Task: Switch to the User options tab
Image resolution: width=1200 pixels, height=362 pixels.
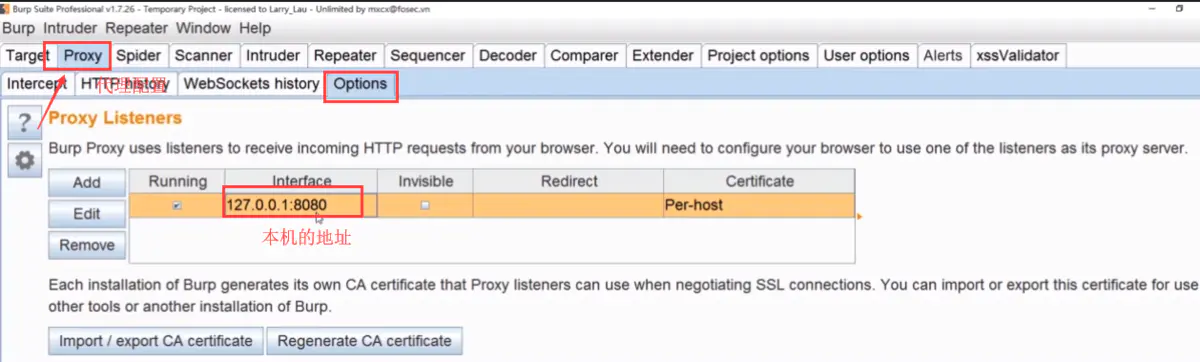Action: click(866, 56)
